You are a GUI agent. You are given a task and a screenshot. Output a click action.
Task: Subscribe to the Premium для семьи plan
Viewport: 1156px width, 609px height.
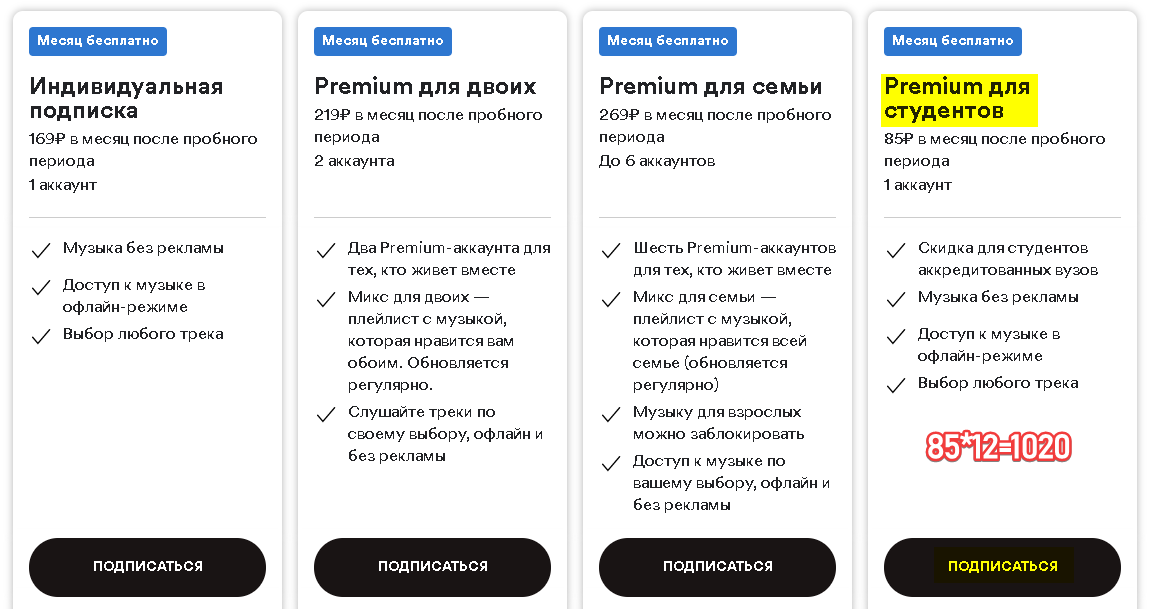[x=717, y=567]
